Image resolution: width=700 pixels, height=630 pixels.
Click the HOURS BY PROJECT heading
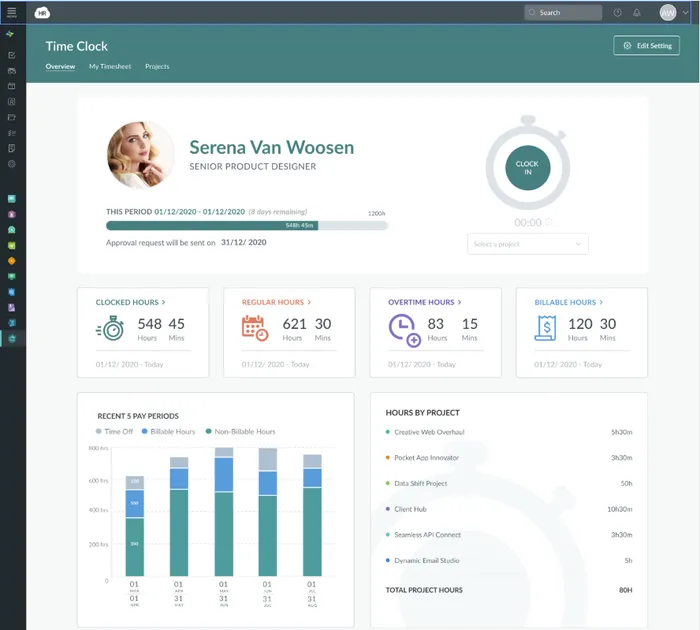[422, 413]
